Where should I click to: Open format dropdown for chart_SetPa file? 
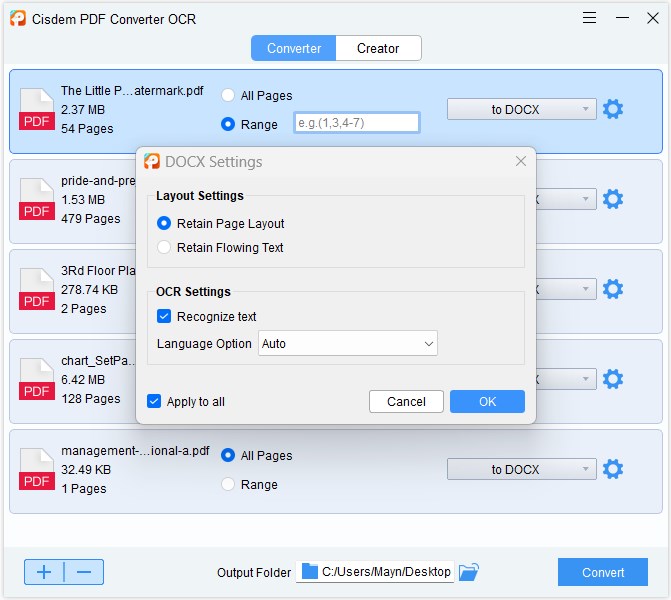point(566,379)
